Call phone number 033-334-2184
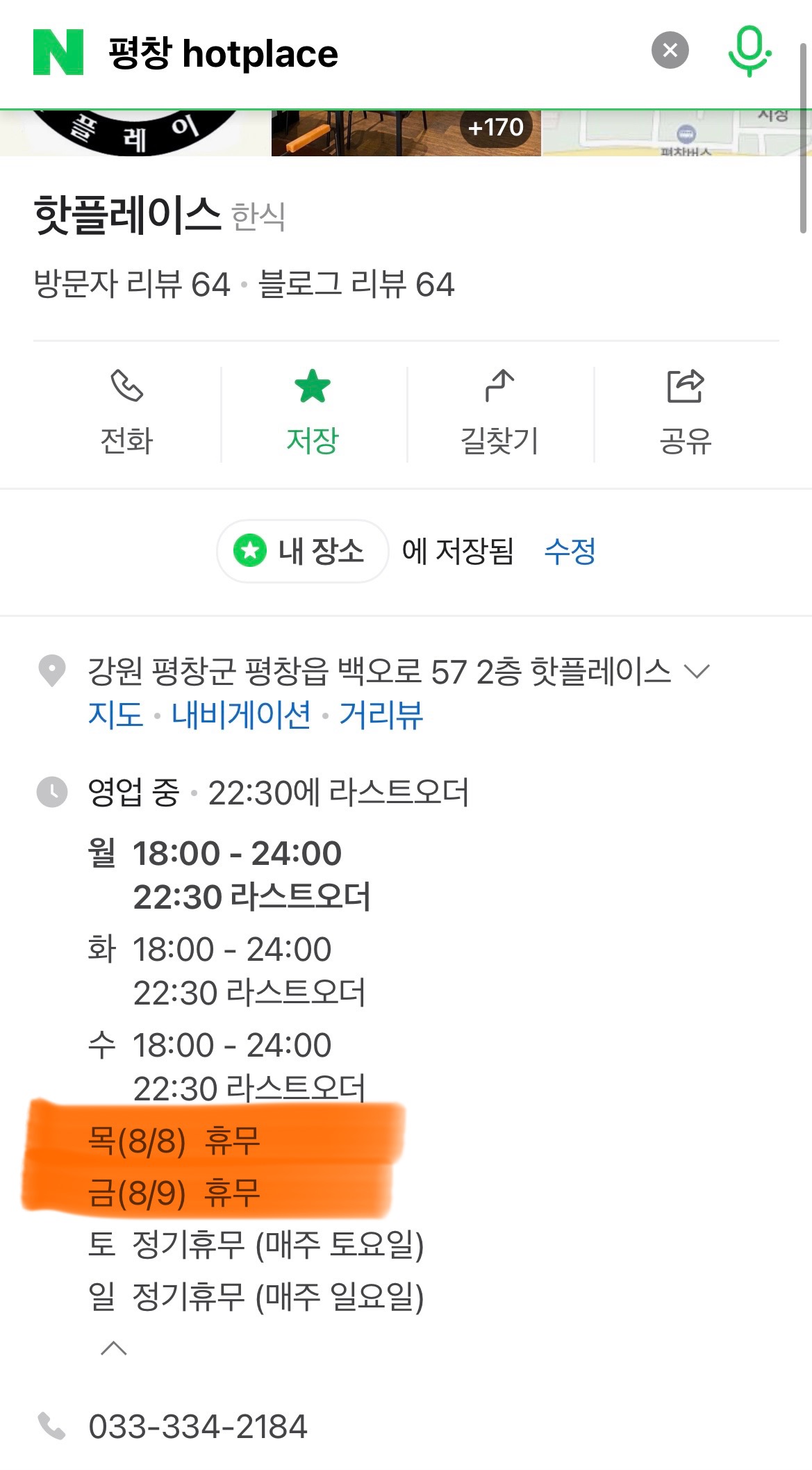 tap(198, 1426)
